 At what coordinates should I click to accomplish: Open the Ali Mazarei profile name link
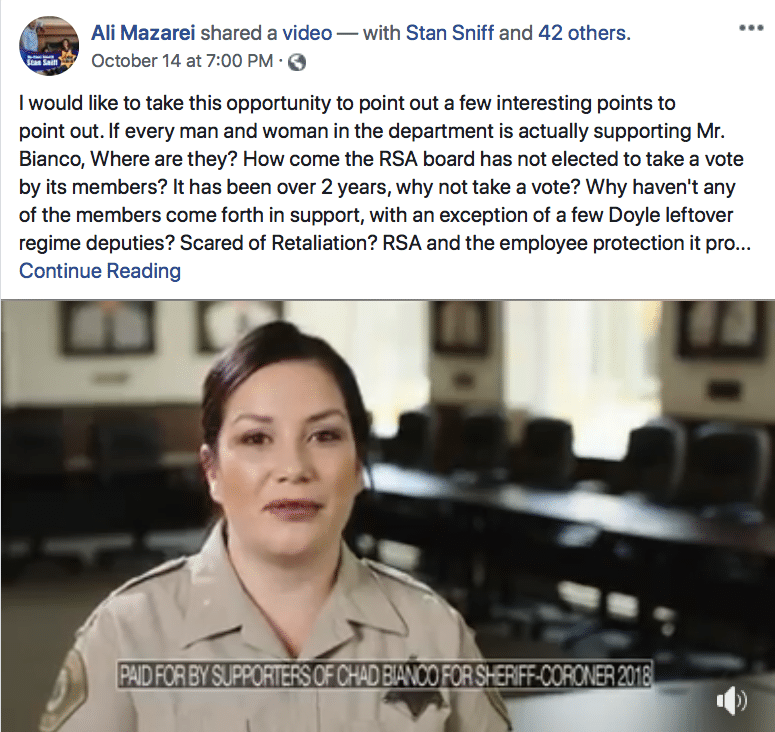[x=143, y=33]
